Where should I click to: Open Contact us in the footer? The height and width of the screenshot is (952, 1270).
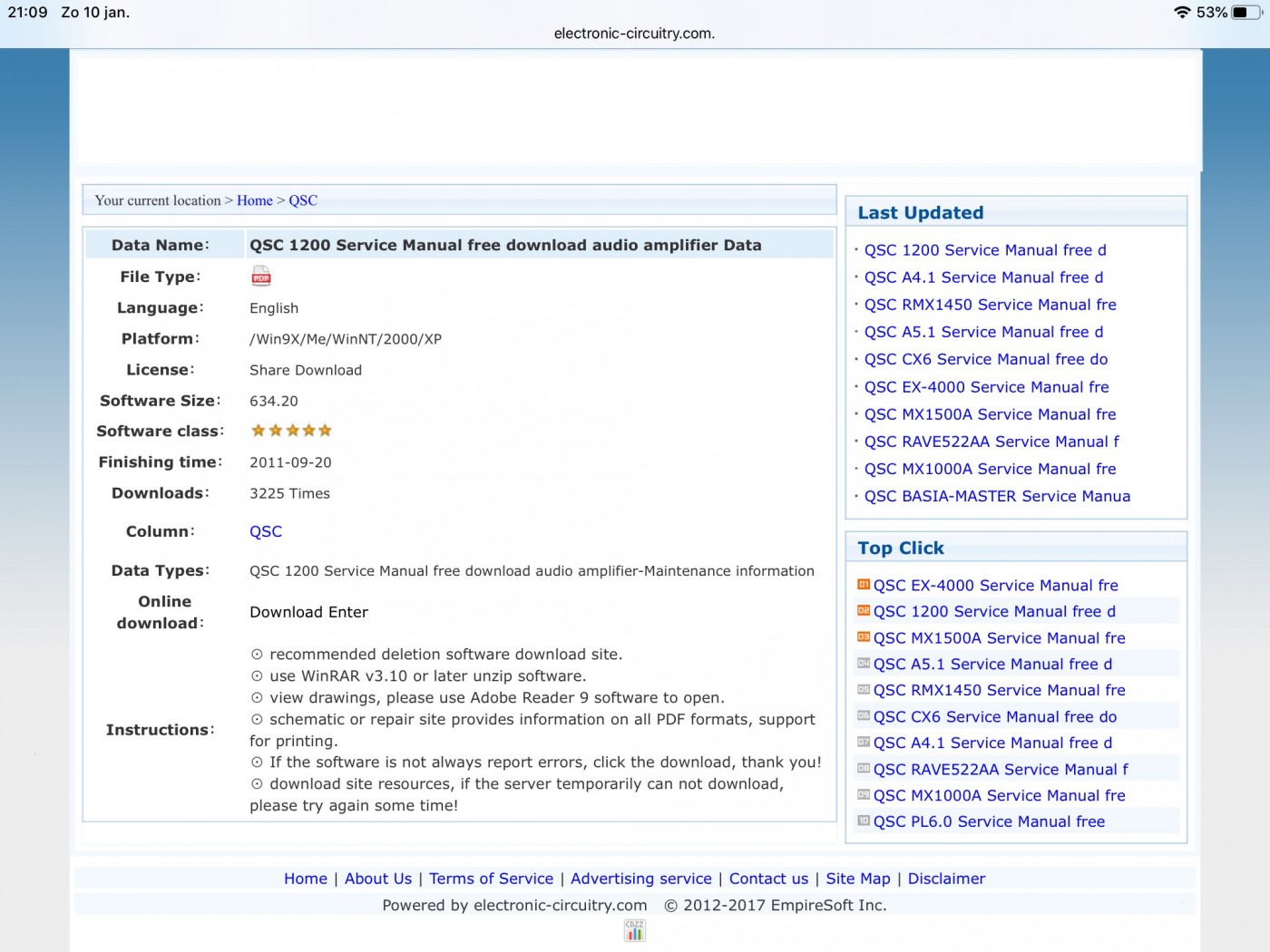pyautogui.click(x=768, y=879)
